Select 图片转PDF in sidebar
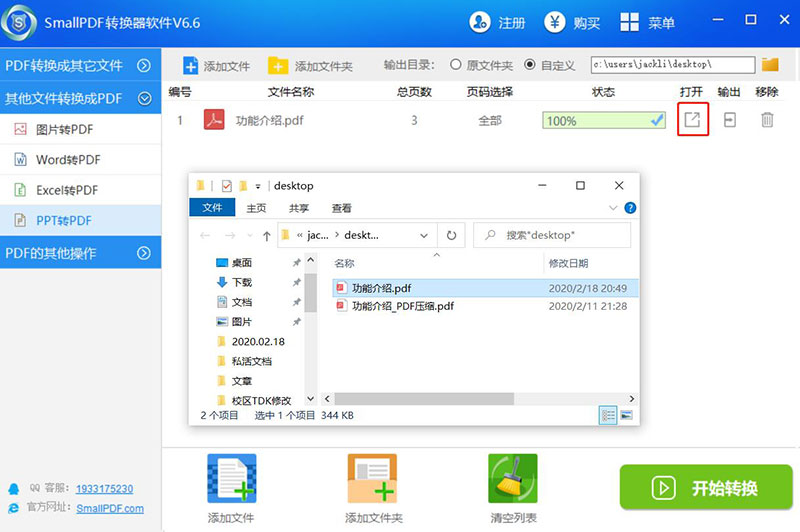Image resolution: width=800 pixels, height=532 pixels. 81,129
